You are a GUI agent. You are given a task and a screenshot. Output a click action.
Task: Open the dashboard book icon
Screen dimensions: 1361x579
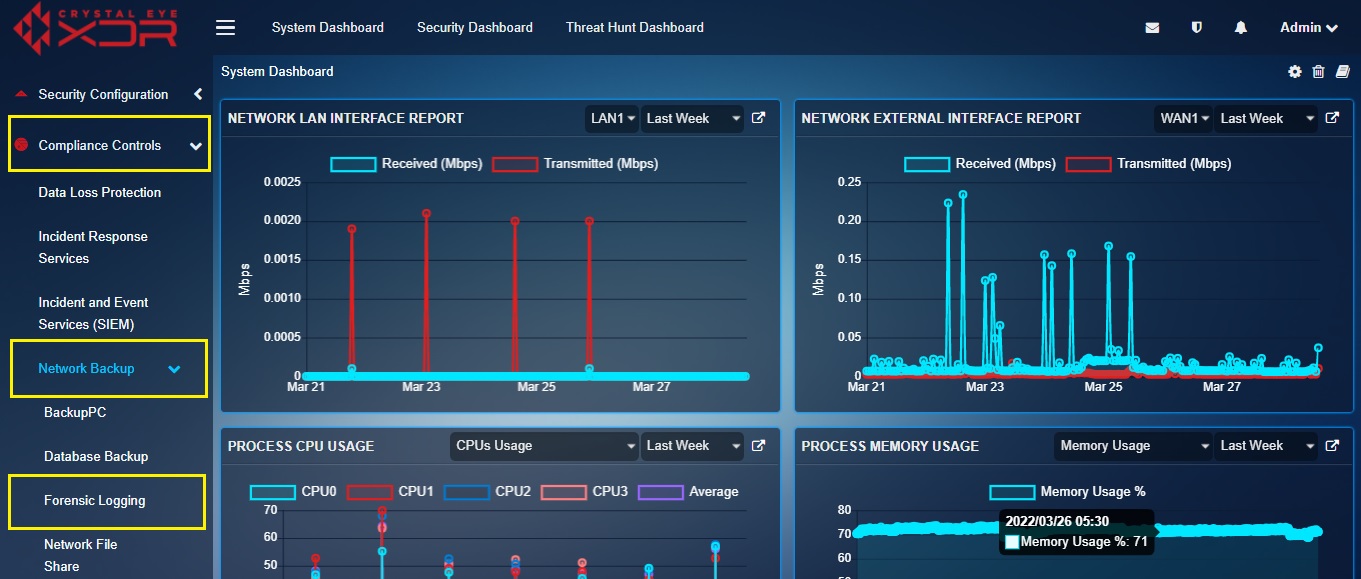1342,71
